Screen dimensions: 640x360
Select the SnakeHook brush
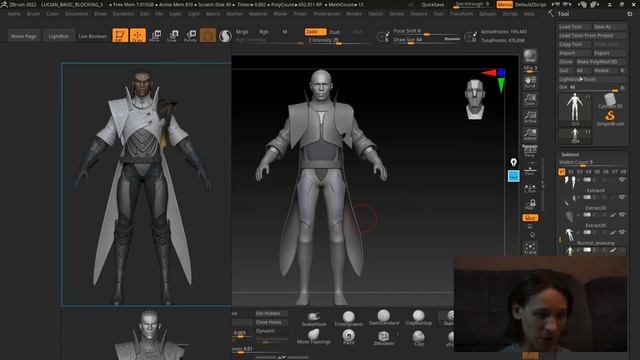[313, 318]
